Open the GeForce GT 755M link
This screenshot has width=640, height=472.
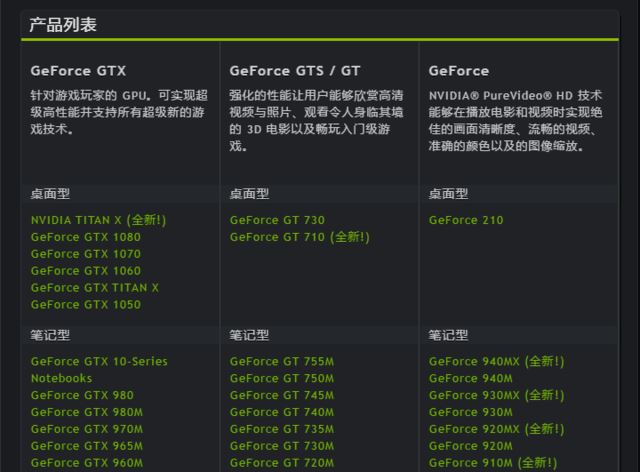(281, 362)
